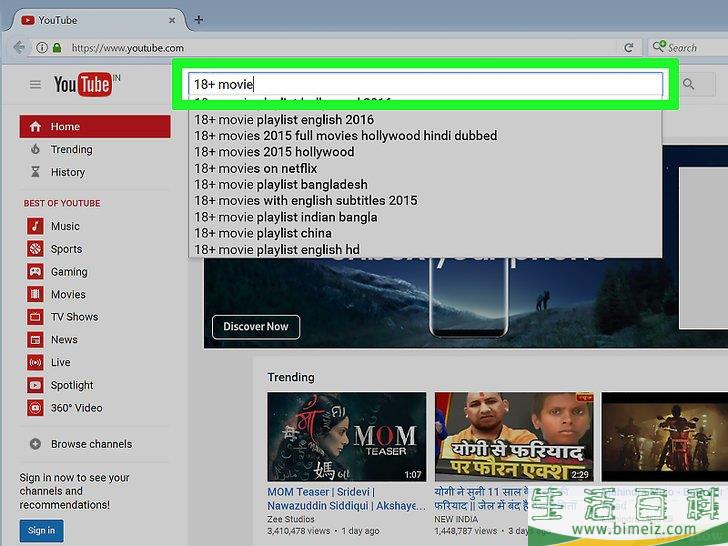Screen dimensions: 728x546
Task: Click the YouTube logo
Action: [83, 84]
